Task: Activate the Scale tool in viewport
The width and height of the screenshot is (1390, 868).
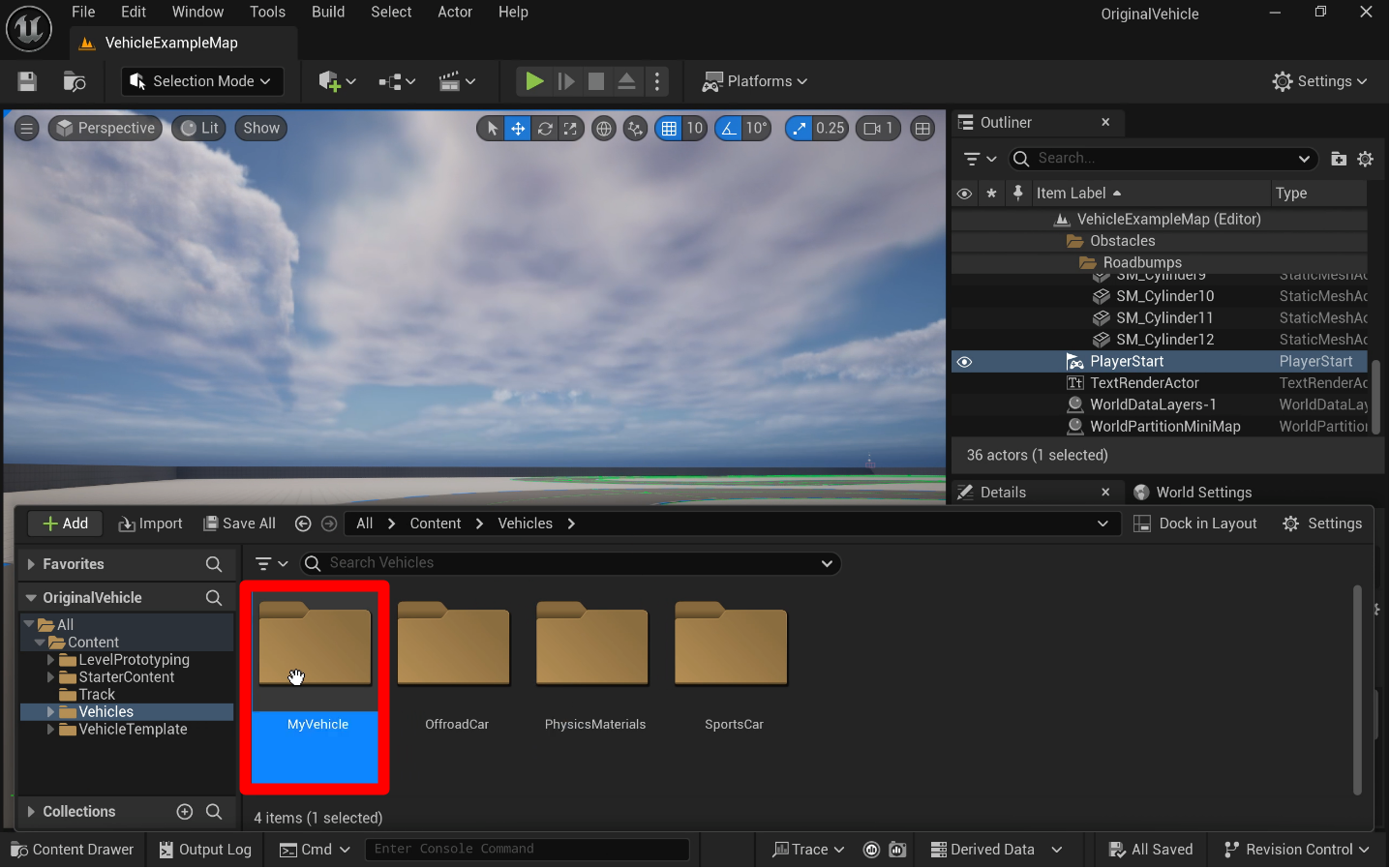Action: tap(571, 128)
